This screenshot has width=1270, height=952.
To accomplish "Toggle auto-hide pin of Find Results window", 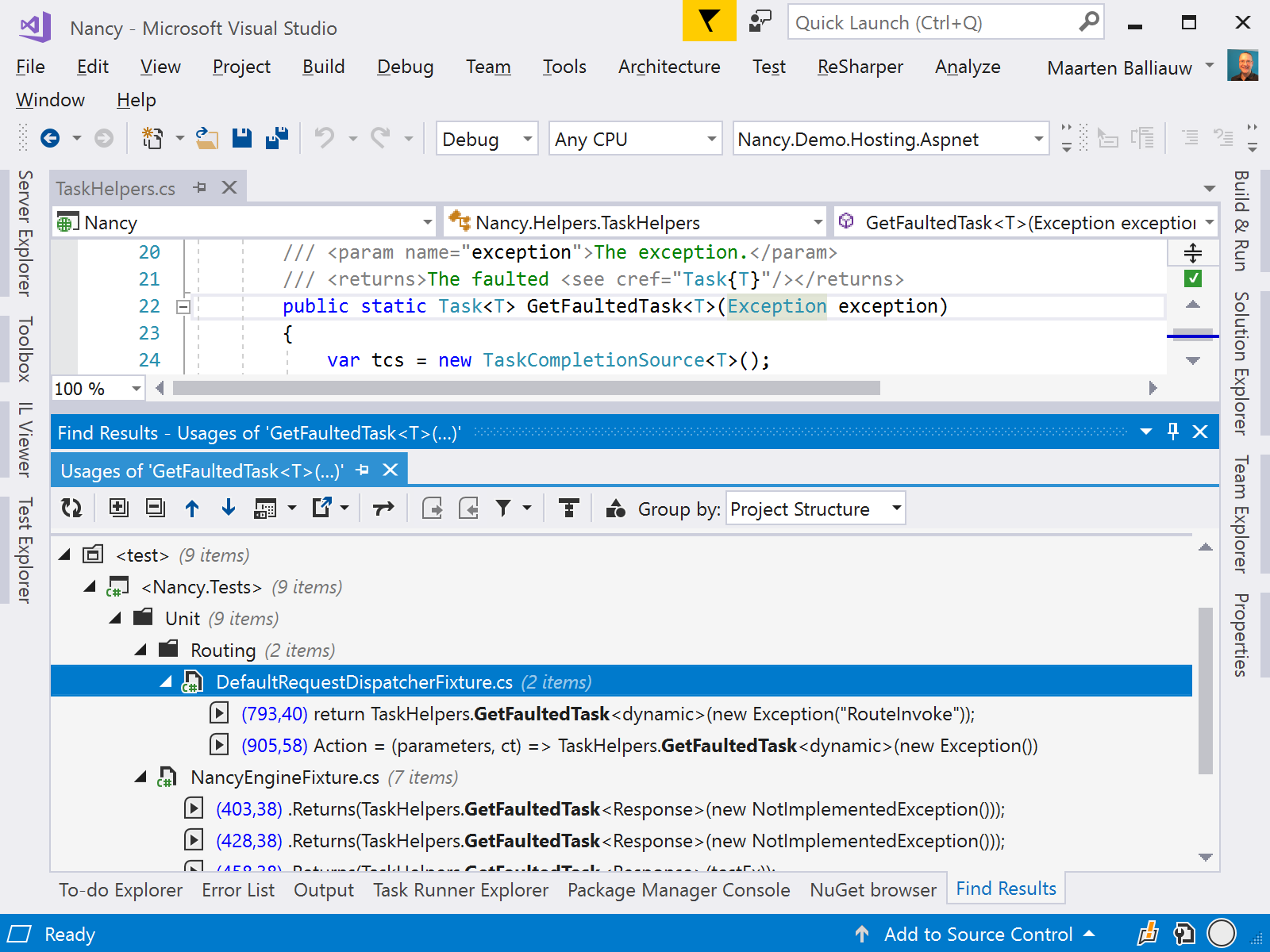I will tap(1173, 432).
